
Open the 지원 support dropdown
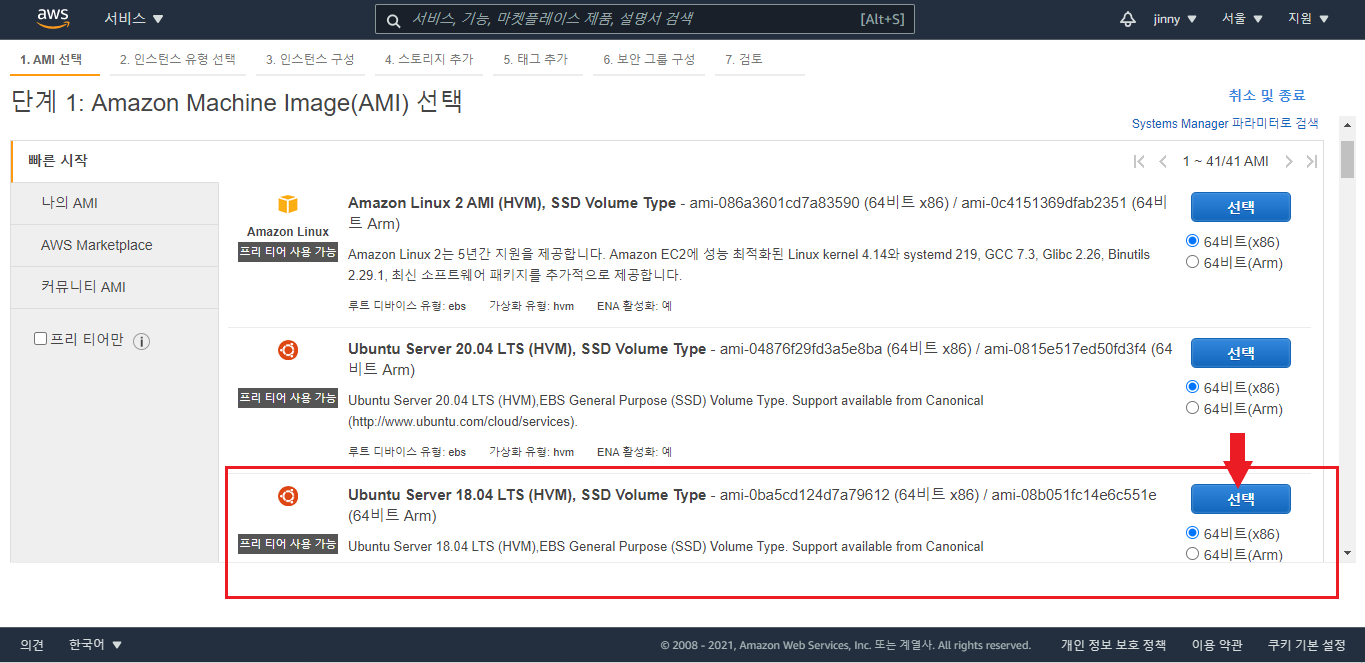(1309, 19)
